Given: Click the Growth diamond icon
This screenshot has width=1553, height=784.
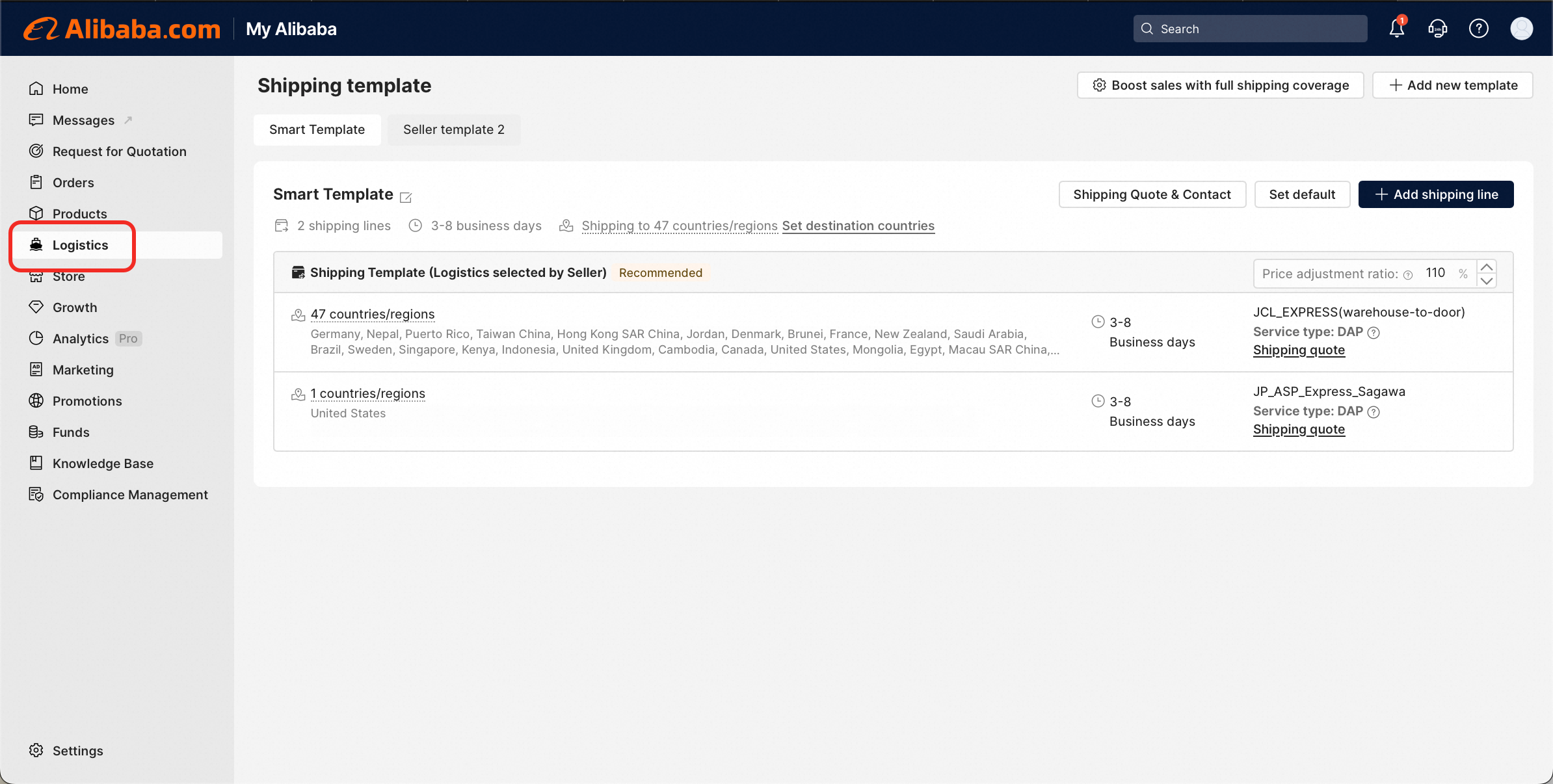Looking at the screenshot, I should point(36,307).
